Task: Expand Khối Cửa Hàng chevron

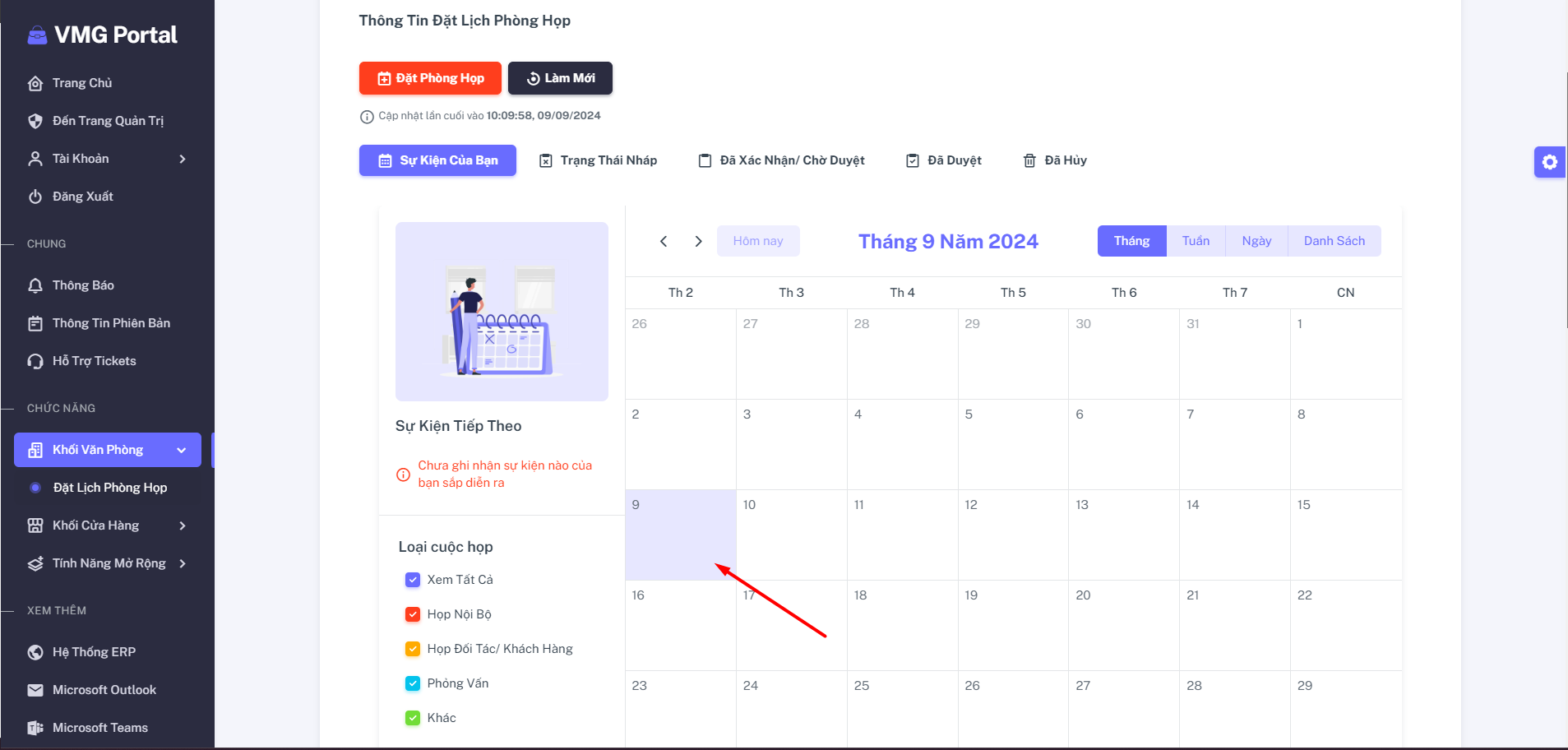Action: click(x=183, y=525)
